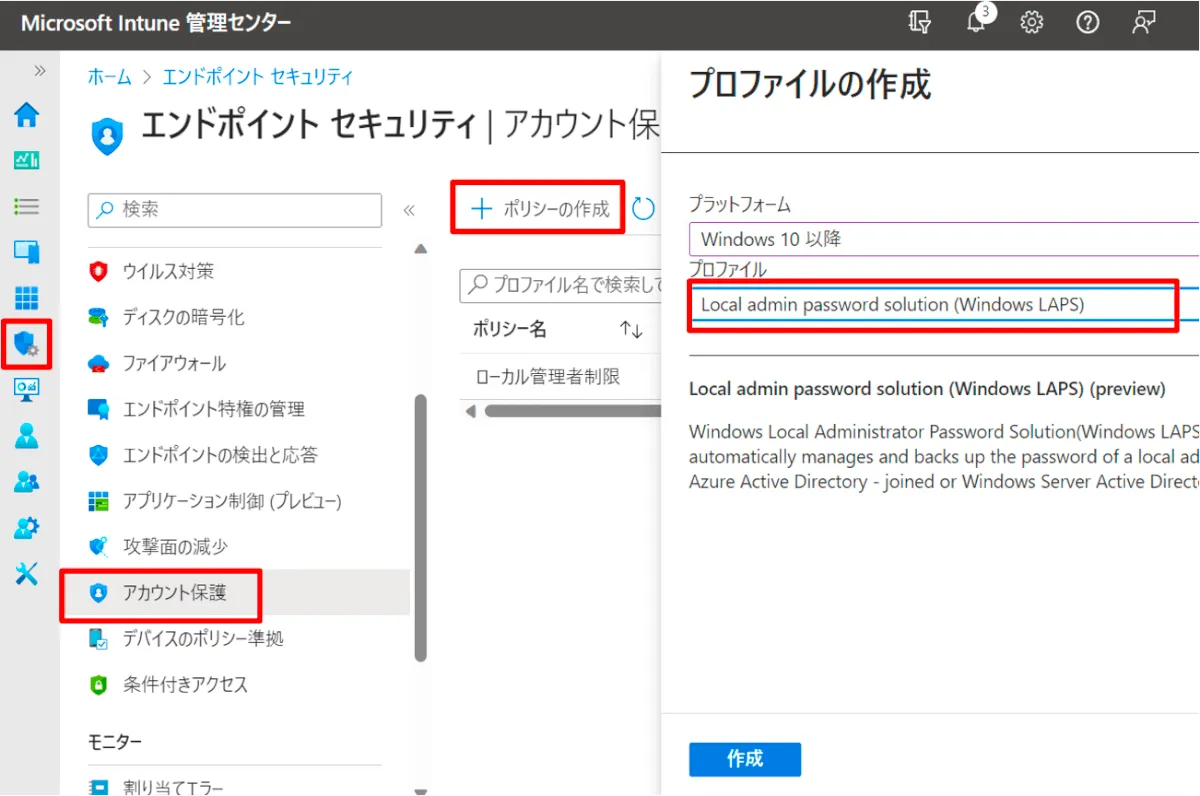
Task: Open the Reports monitor icon
Action: click(x=27, y=389)
